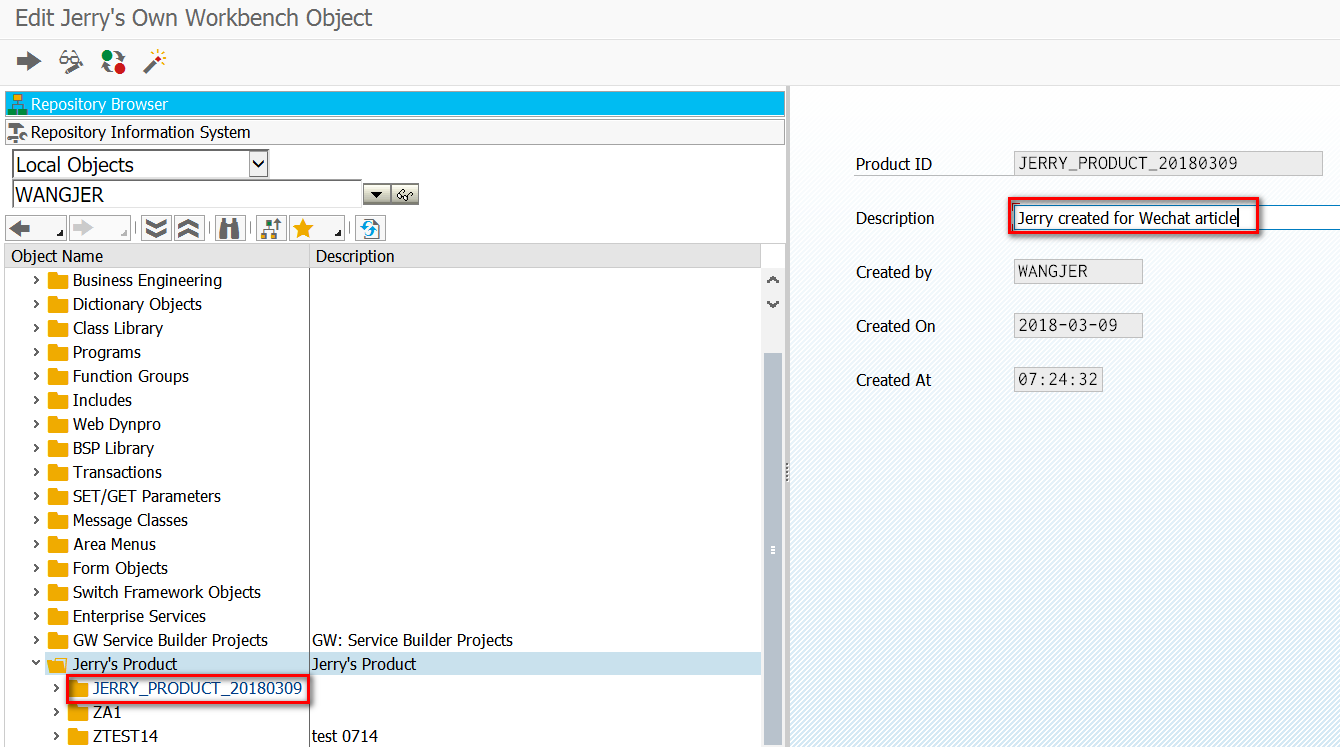Viewport: 1340px width, 747px height.
Task: Select the Area Menus tree item
Action: click(x=114, y=544)
